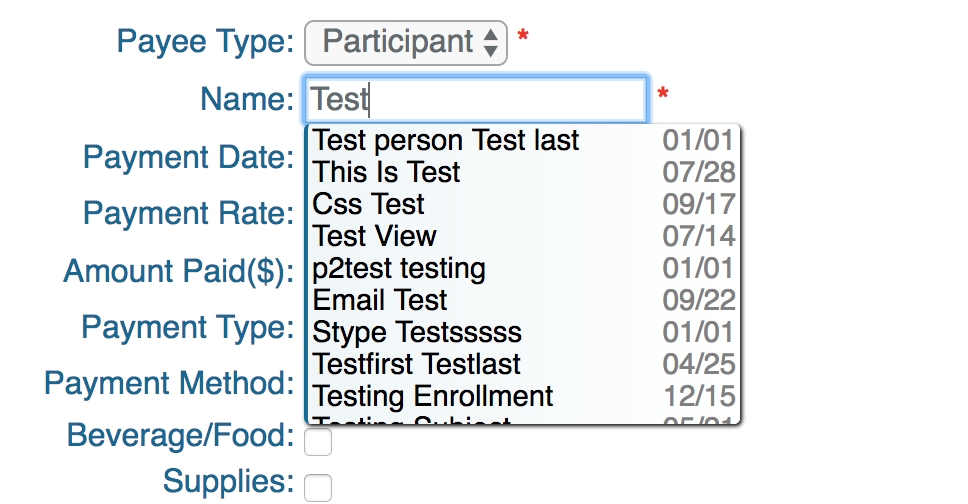The height and width of the screenshot is (504, 968).
Task: Select "Testing Enrollment" from suggestions
Action: tap(433, 396)
